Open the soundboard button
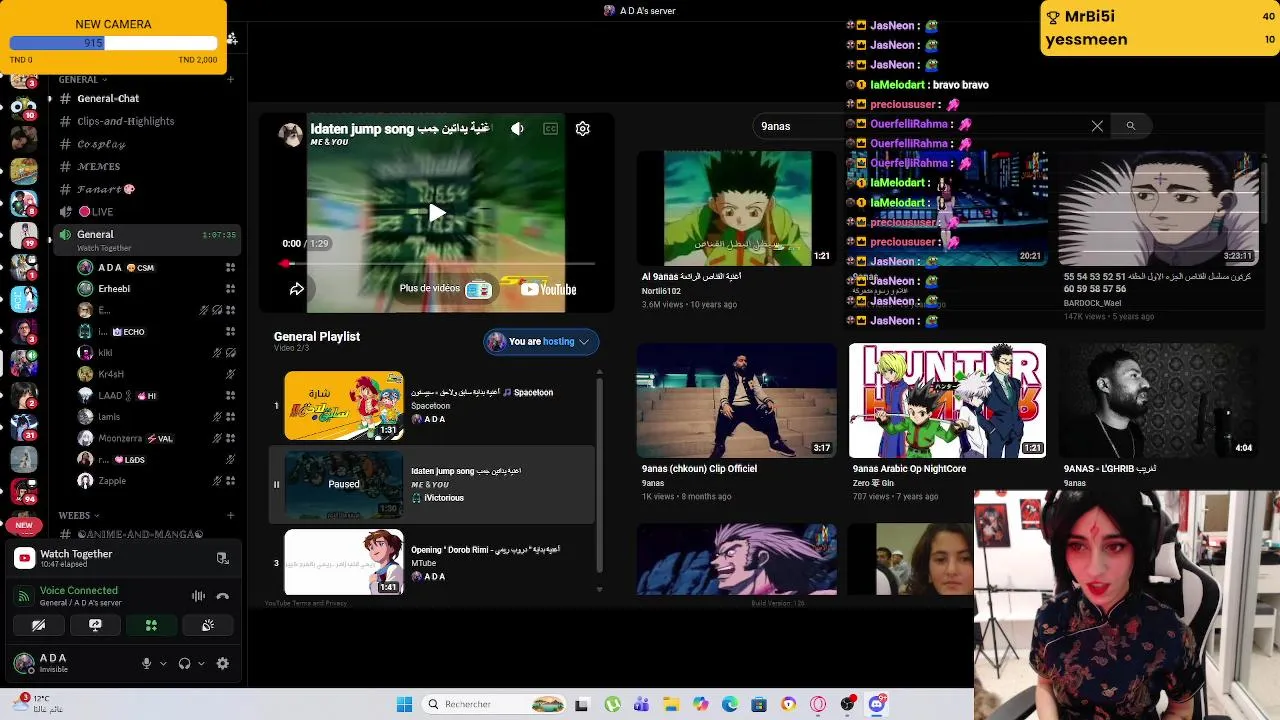 208,625
